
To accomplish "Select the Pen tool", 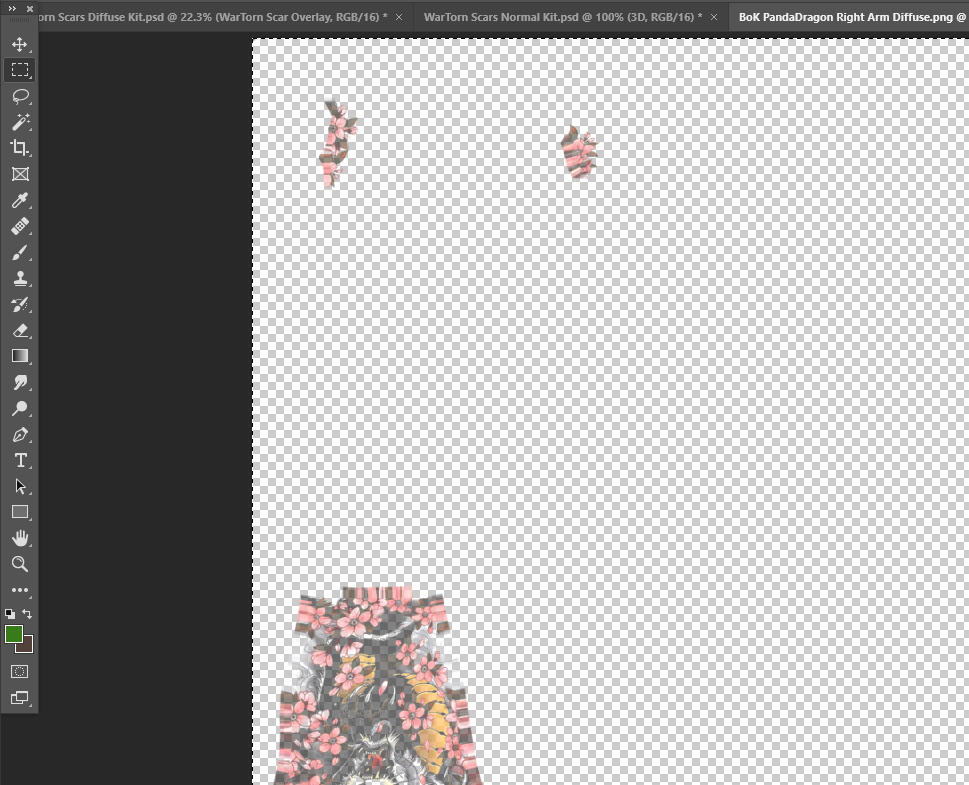I will coord(20,434).
